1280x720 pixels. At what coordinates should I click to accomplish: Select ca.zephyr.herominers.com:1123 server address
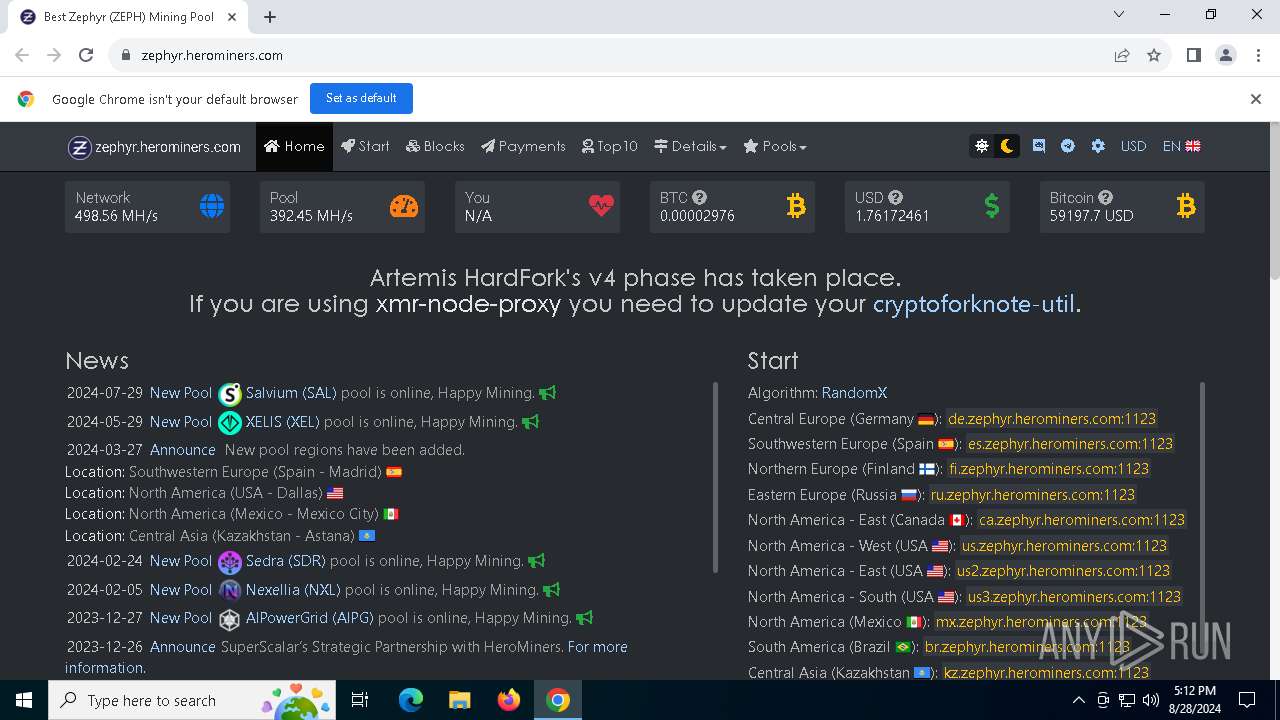pos(1082,520)
